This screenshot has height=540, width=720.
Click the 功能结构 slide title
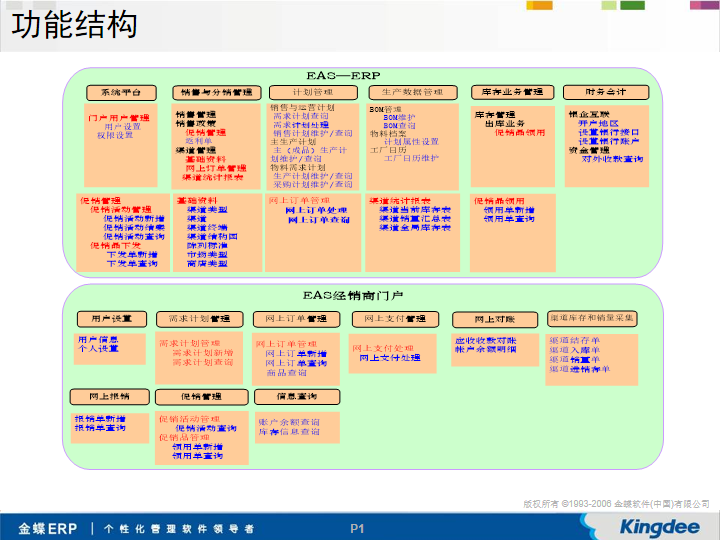click(74, 25)
